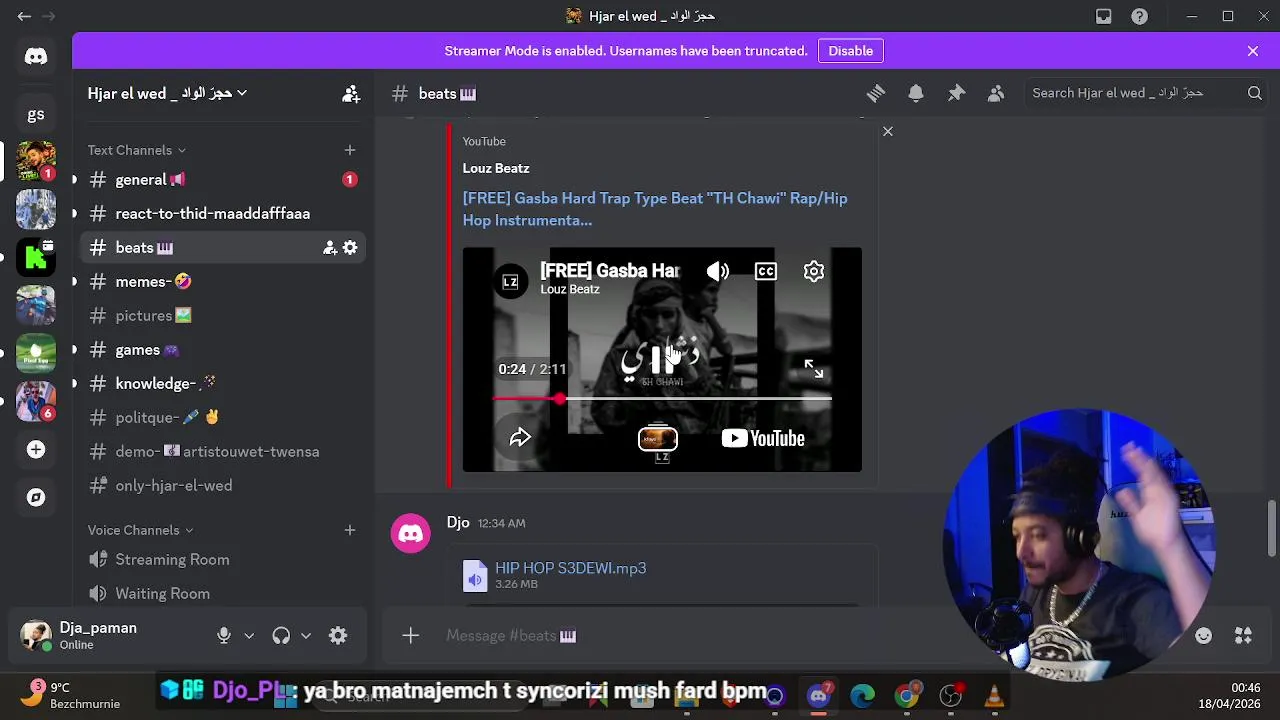Open politque channel

[222, 418]
